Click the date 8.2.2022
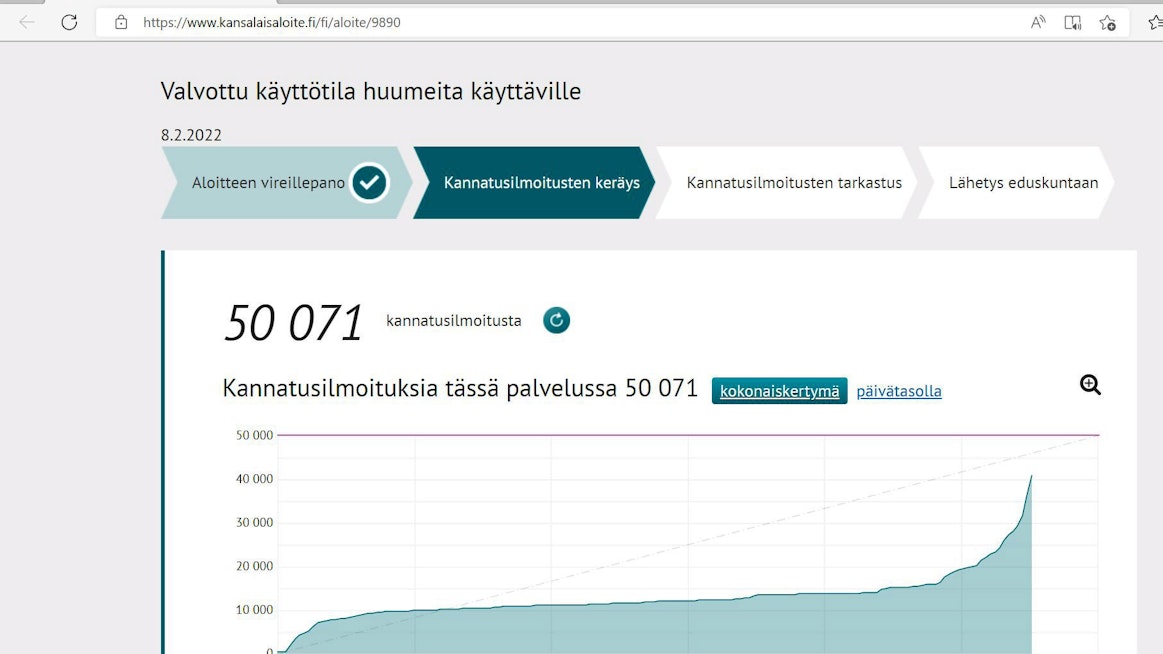The width and height of the screenshot is (1163, 654). pyautogui.click(x=191, y=135)
